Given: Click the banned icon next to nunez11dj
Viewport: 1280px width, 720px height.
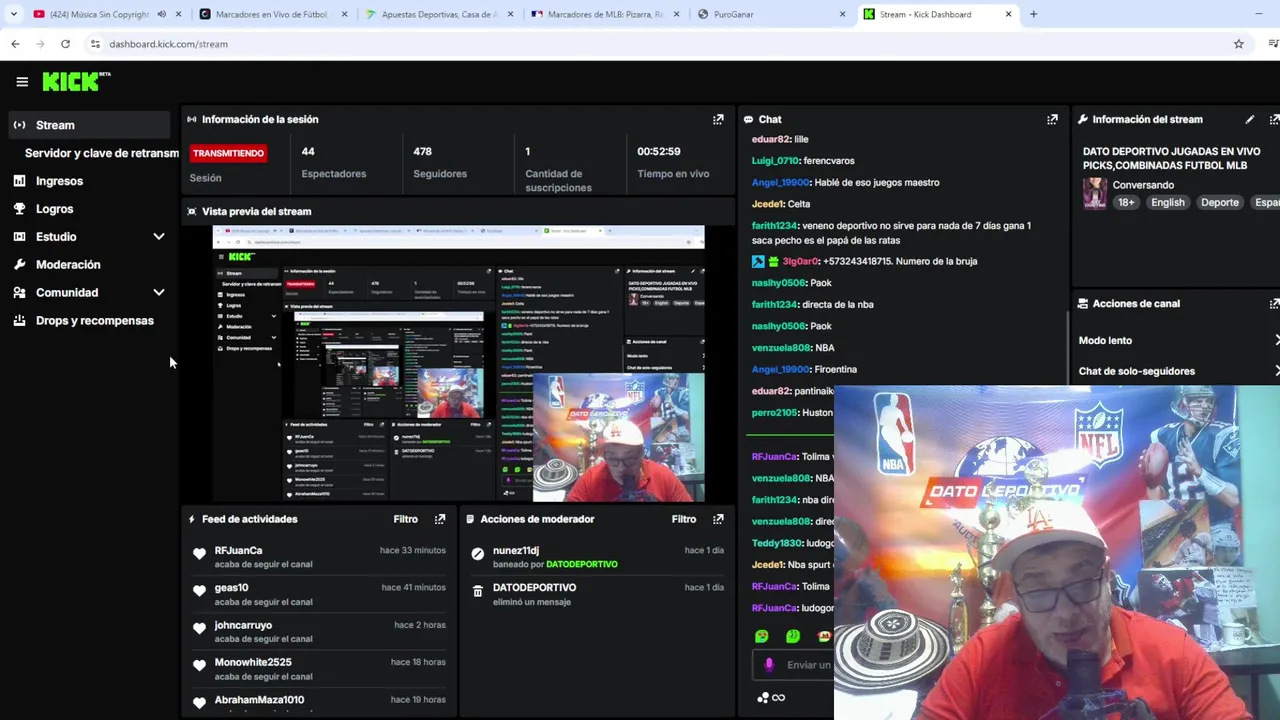Looking at the screenshot, I should [477, 554].
